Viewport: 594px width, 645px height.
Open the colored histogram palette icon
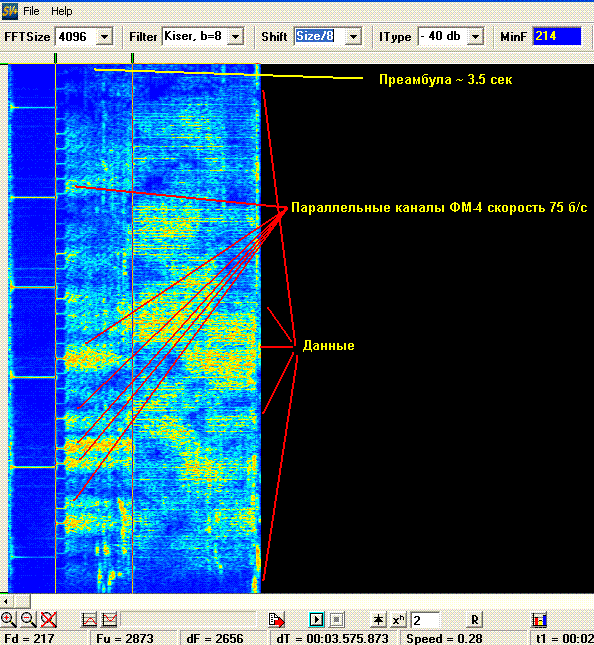click(539, 619)
